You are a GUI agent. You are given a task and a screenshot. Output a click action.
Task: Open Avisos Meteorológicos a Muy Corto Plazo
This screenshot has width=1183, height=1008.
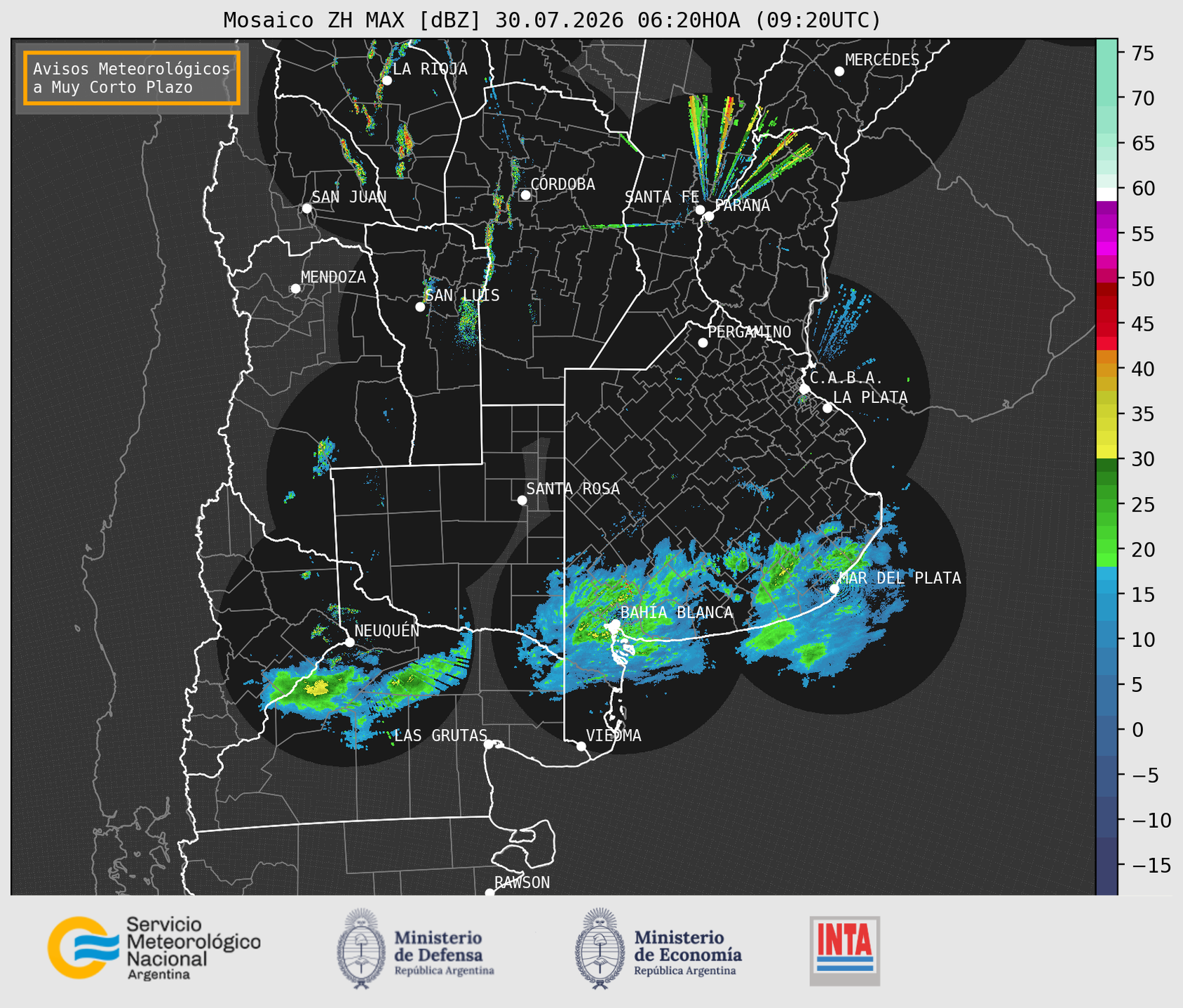pyautogui.click(x=132, y=78)
